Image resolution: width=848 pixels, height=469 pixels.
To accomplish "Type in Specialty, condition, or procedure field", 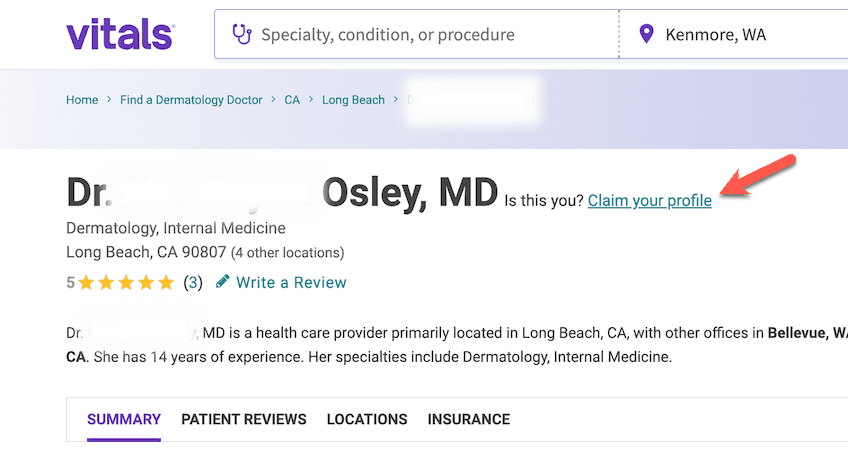I will (420, 35).
